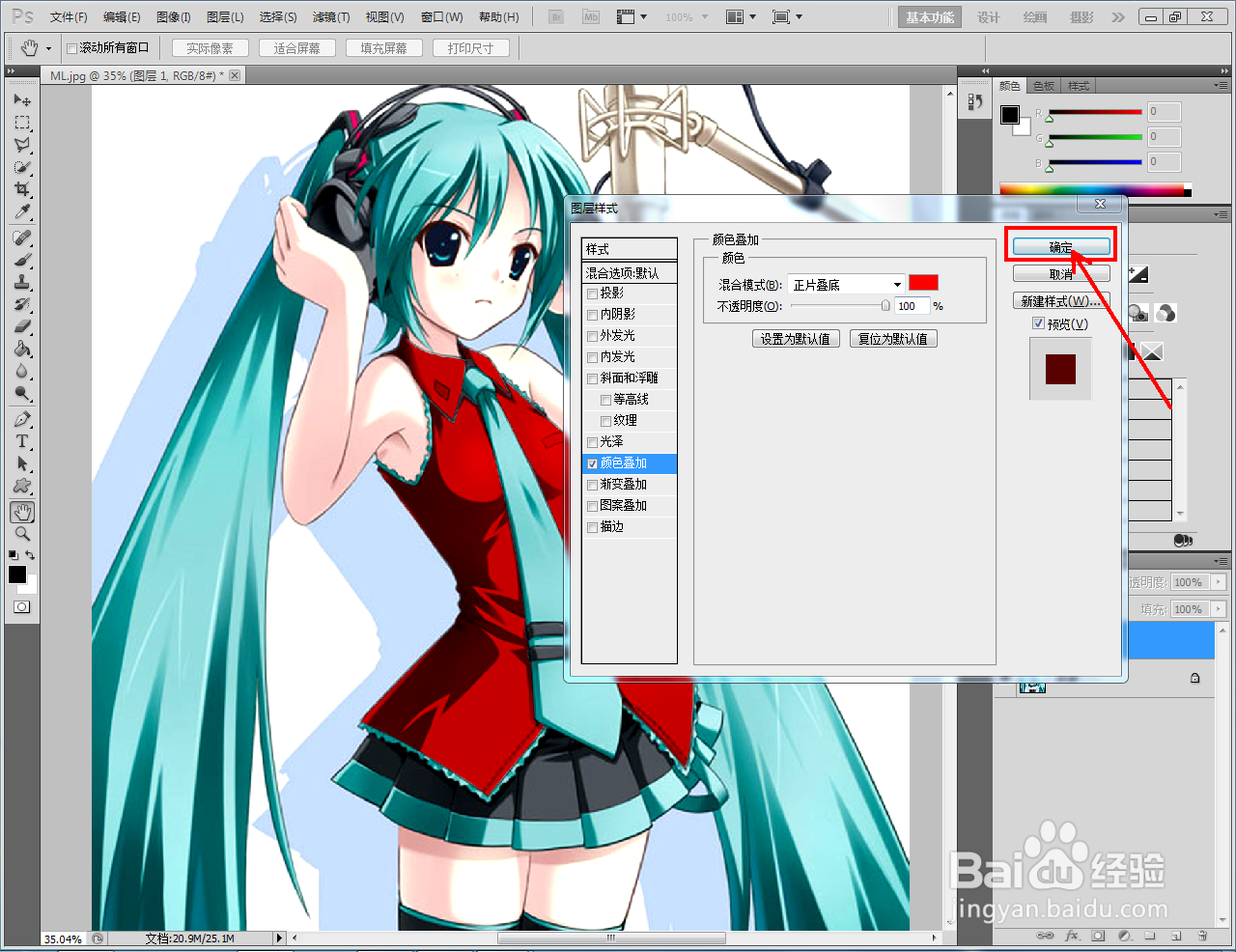Select the Dodge tool
The image size is (1236, 952).
(x=22, y=393)
